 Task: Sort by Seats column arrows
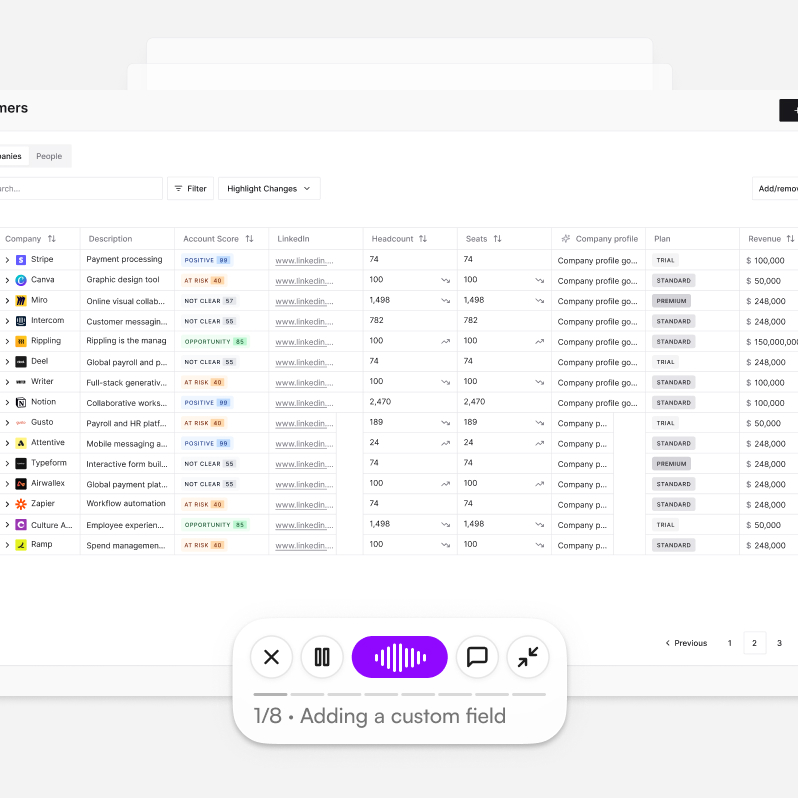(x=498, y=239)
